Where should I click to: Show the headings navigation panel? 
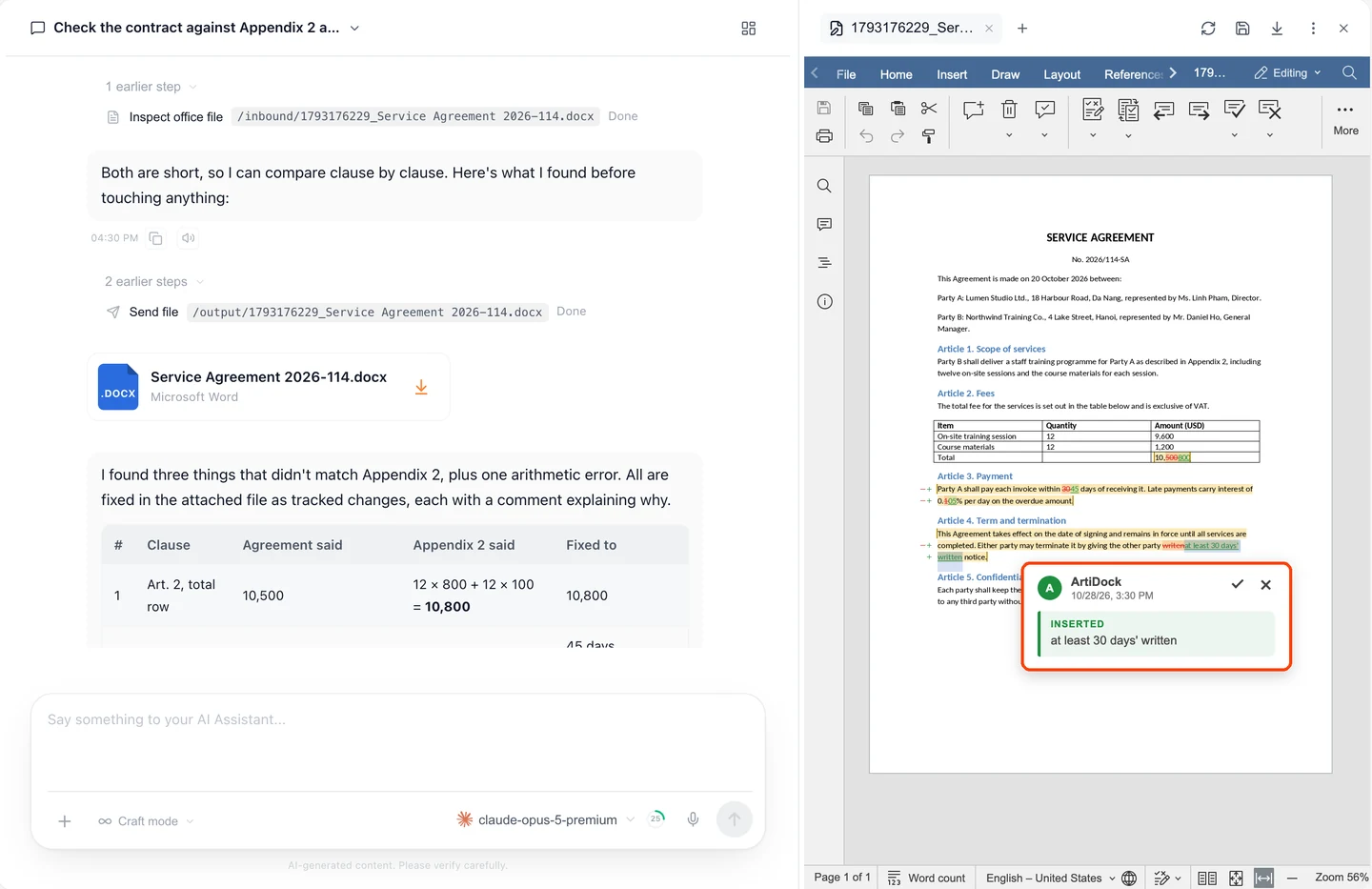point(824,263)
